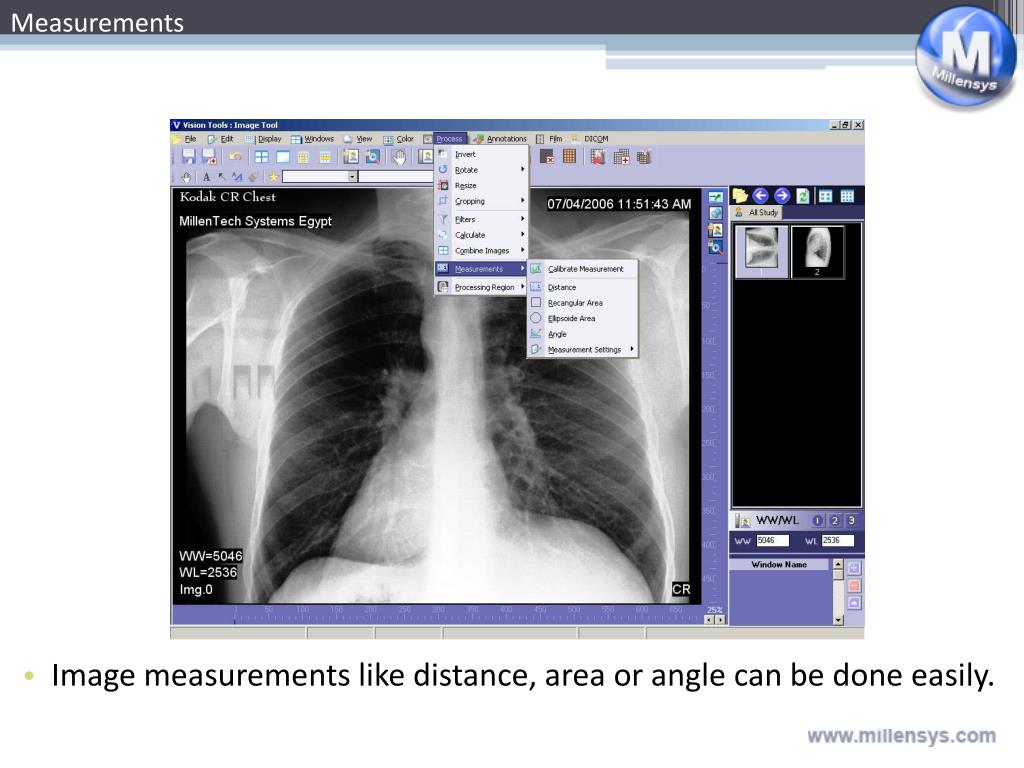This screenshot has width=1024, height=768.
Task: Select the frontal chest thumbnail 1
Action: coord(761,251)
